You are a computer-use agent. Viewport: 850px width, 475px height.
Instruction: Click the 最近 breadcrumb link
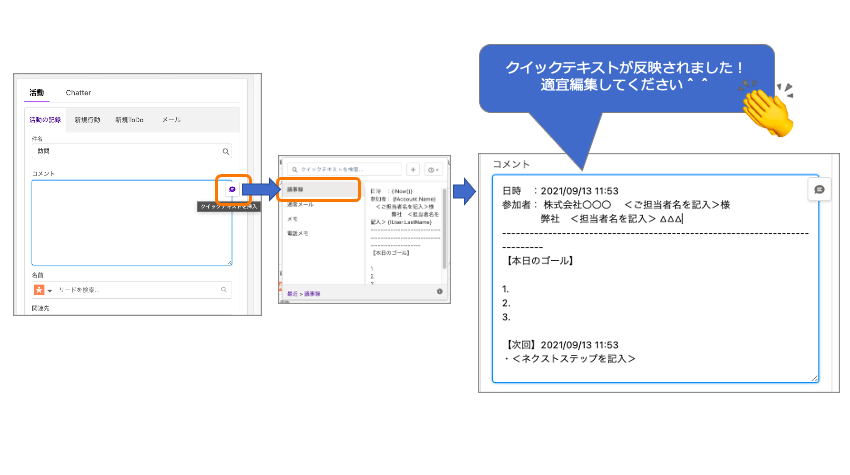(292, 293)
